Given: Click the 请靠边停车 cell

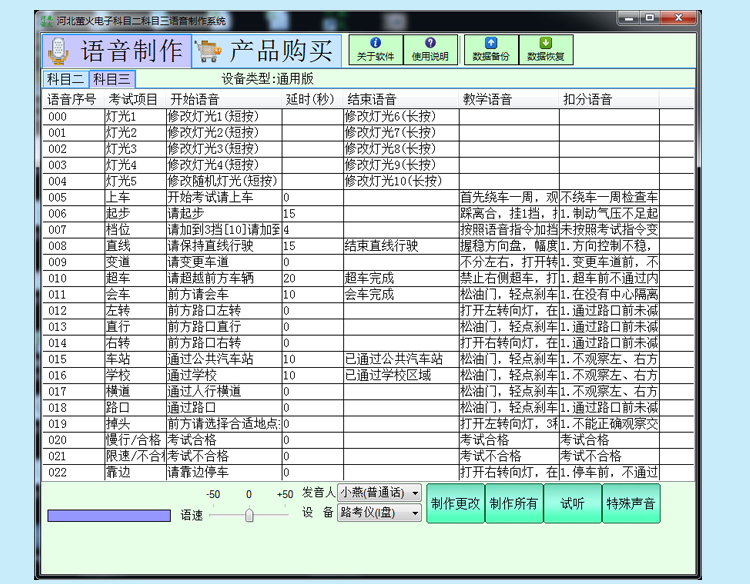Looking at the screenshot, I should 224,472.
